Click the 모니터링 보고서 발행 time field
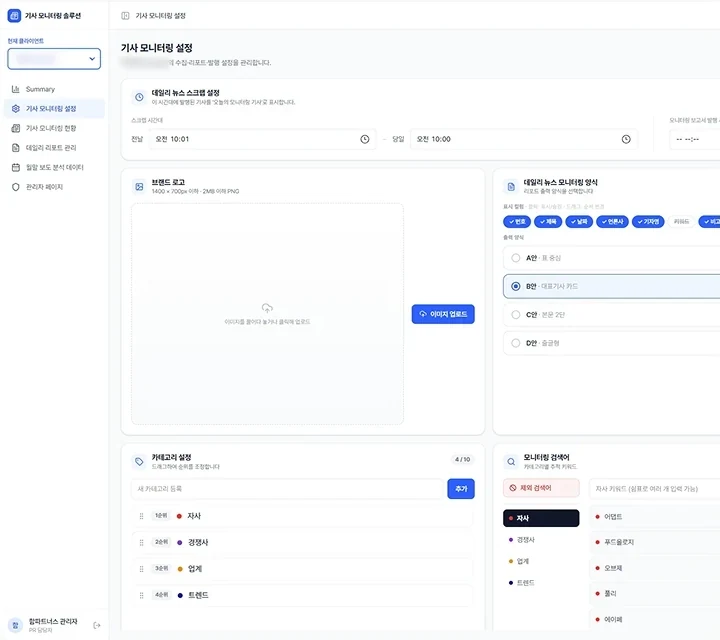Viewport: 720px width, 640px height. coord(695,139)
